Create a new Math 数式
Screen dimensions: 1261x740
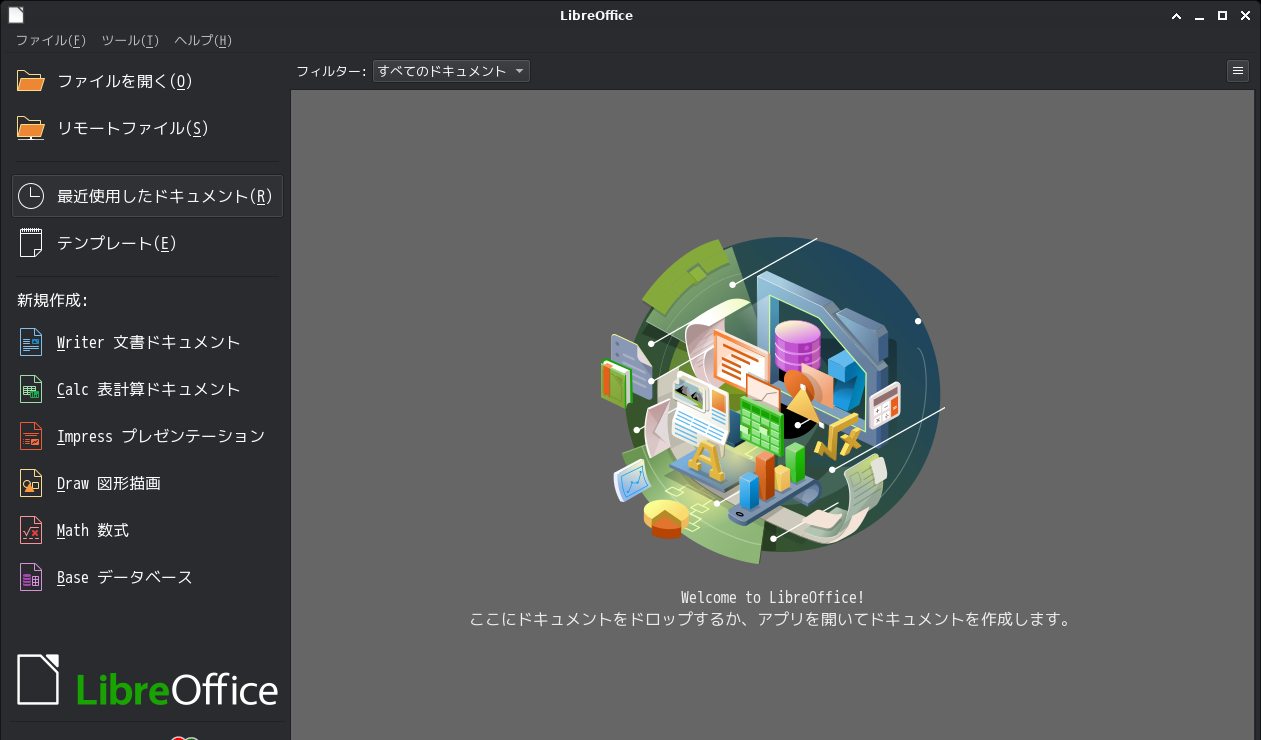[x=93, y=530]
